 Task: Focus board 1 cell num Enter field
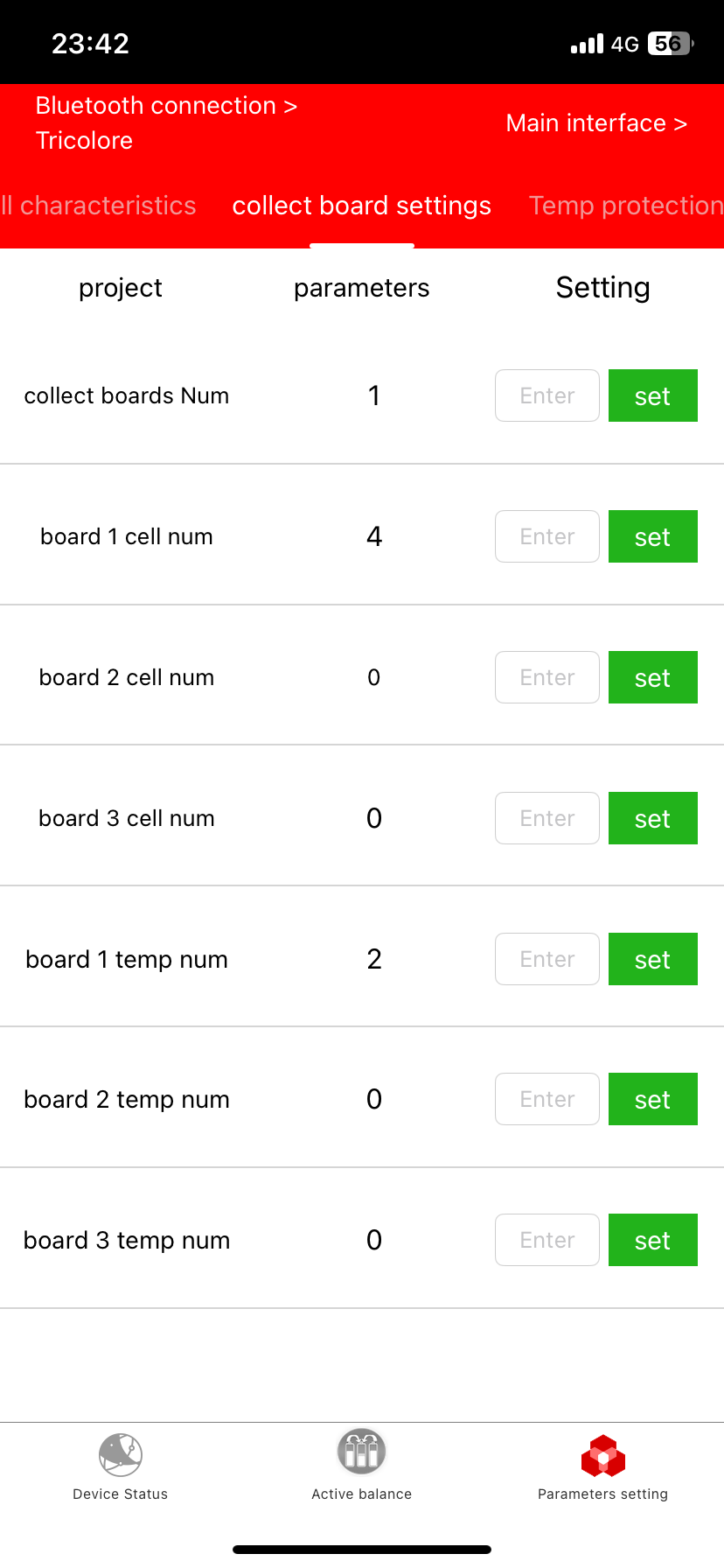(x=547, y=536)
